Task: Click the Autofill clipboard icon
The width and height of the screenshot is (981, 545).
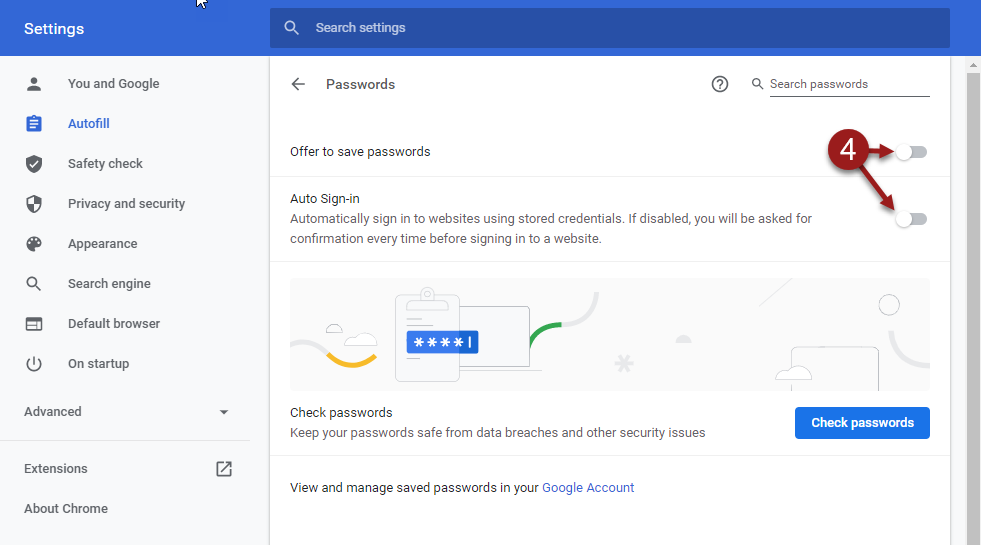Action: coord(34,124)
